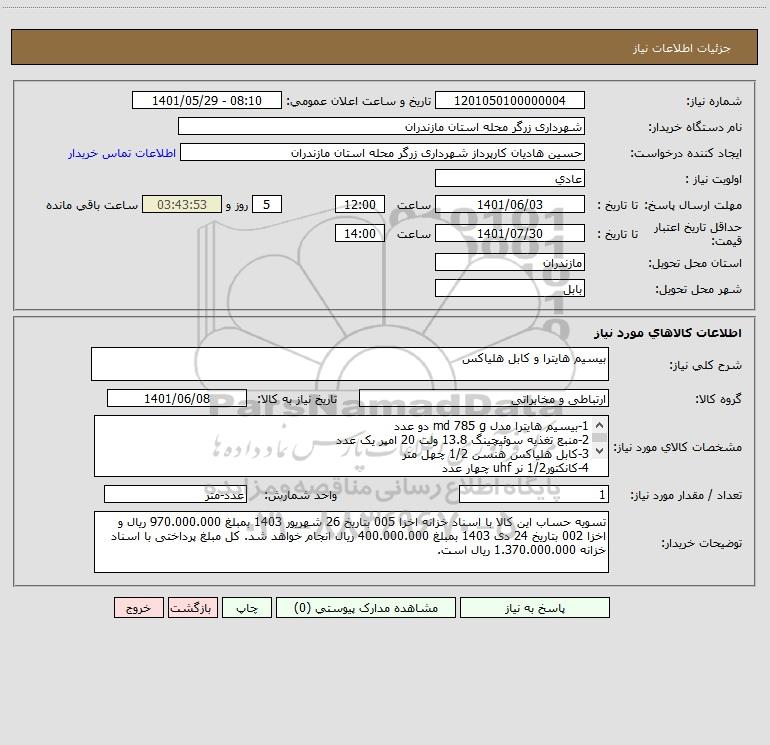Select line '2-منبع تغذیه سوئیچینگ 13.8 ولت'

coord(462,440)
